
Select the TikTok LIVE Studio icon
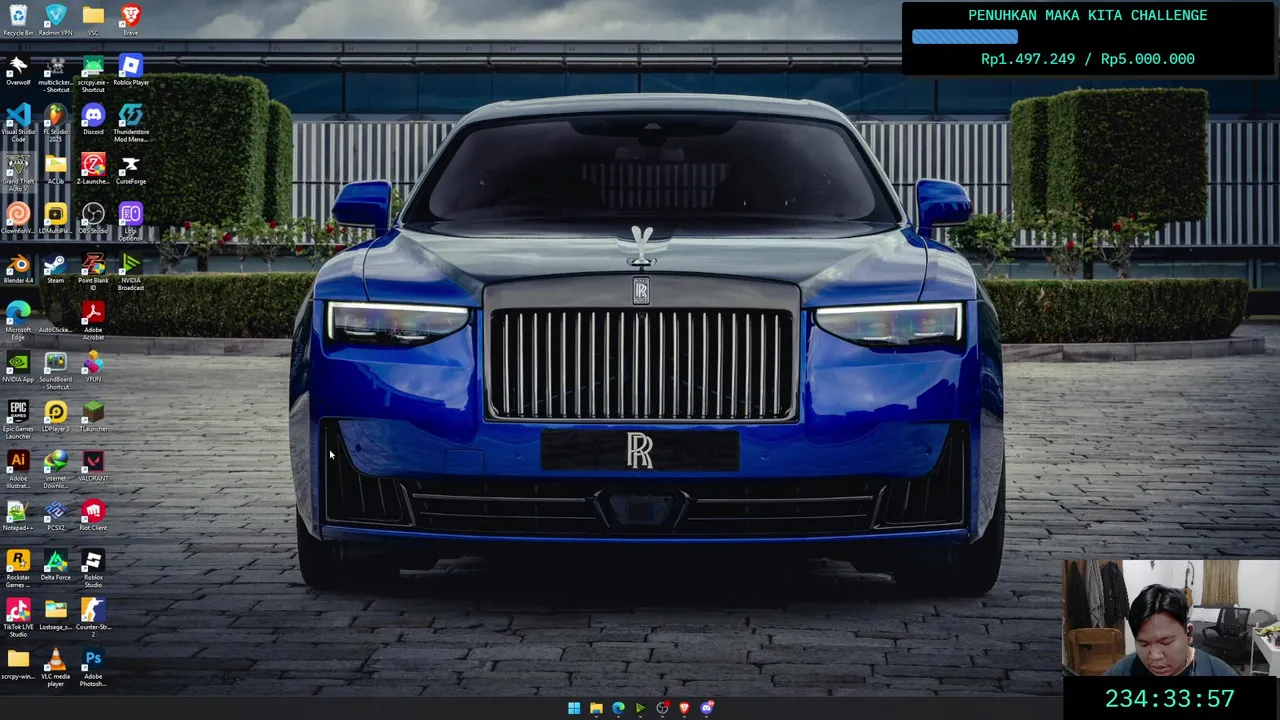pos(18,619)
